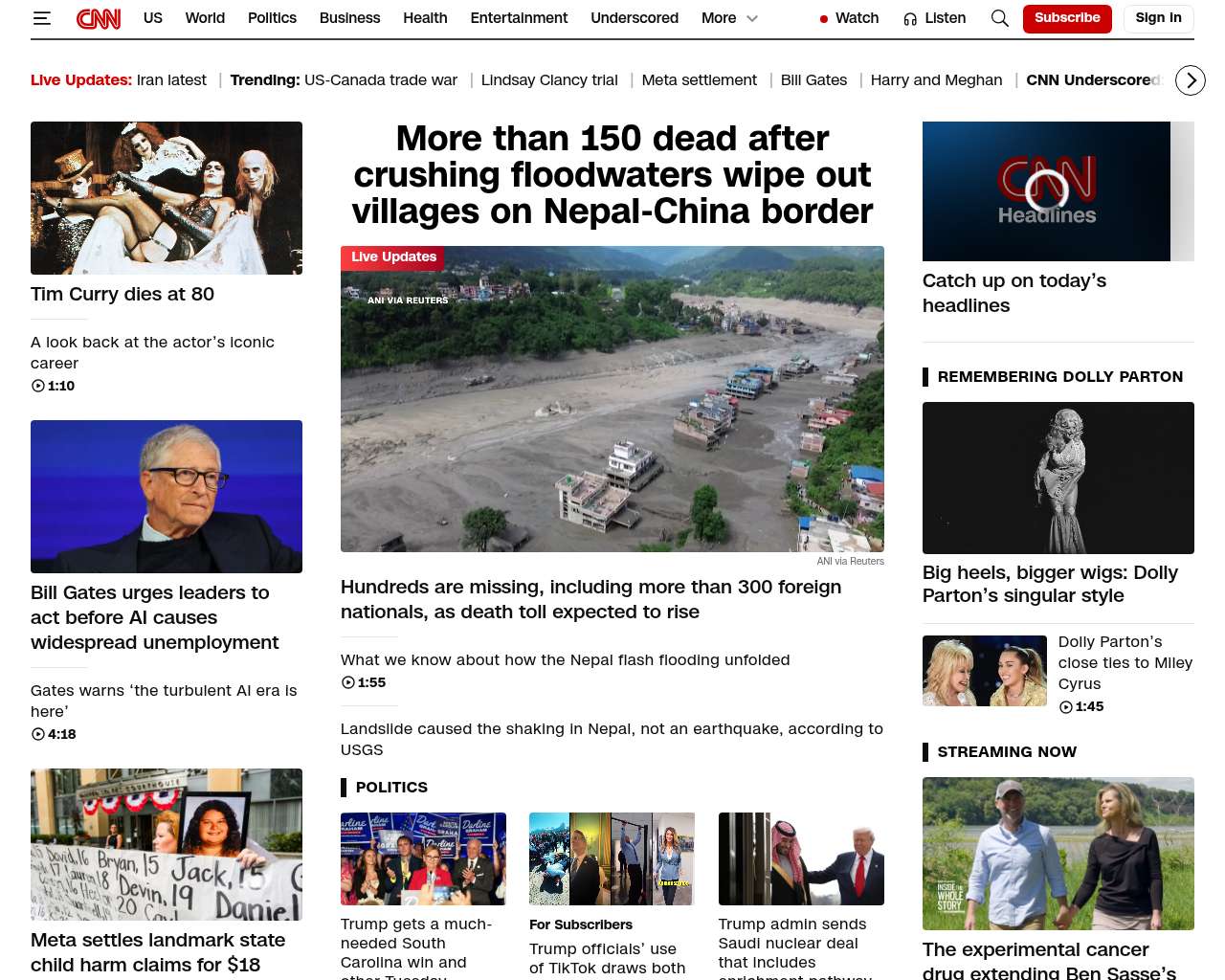The height and width of the screenshot is (980, 1225).
Task: Open the Meta settlement trending link
Action: [700, 80]
